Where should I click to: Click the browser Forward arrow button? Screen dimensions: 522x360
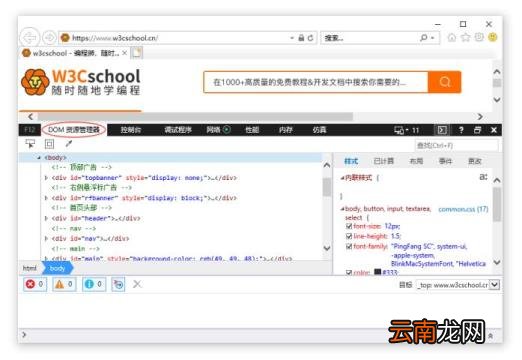point(49,38)
